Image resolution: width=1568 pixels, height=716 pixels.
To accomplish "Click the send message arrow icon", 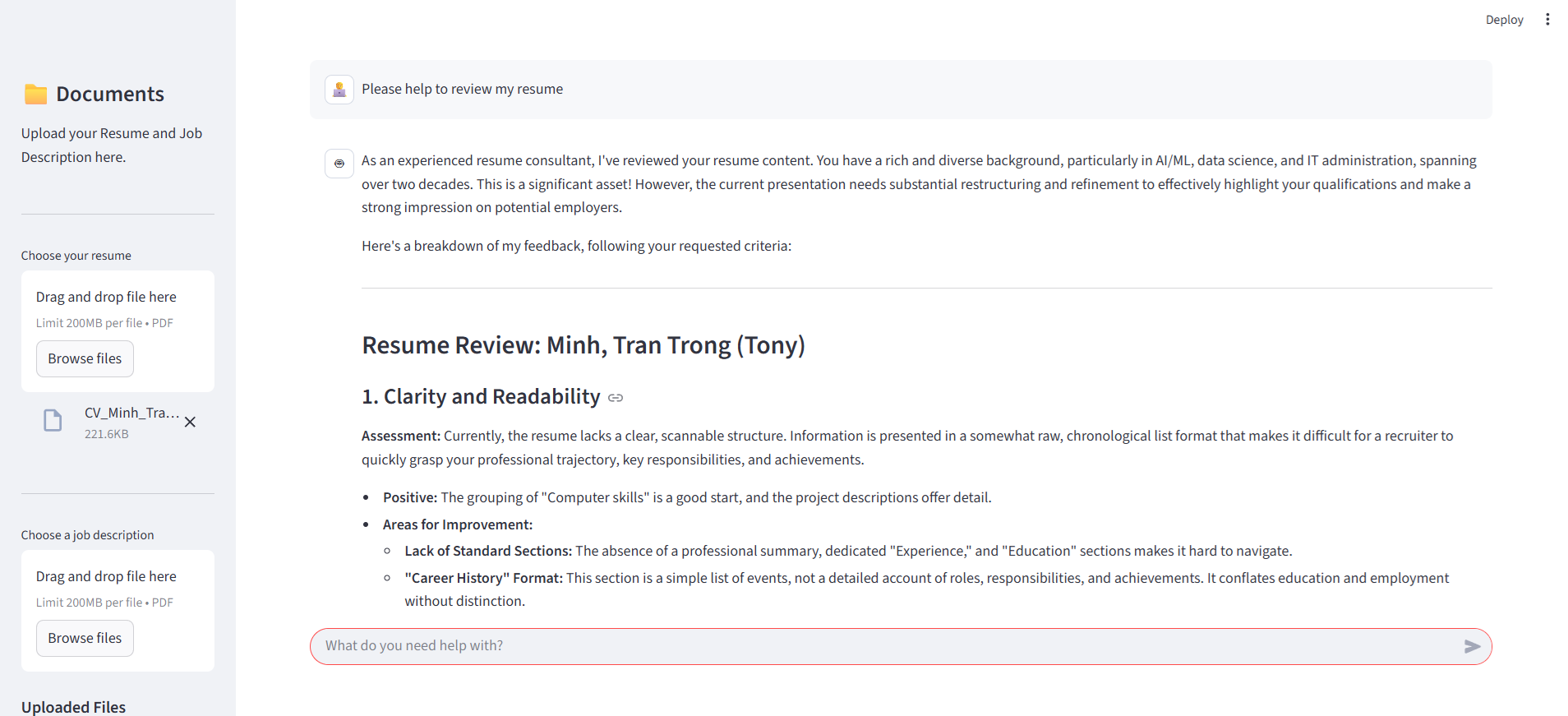I will tap(1472, 647).
